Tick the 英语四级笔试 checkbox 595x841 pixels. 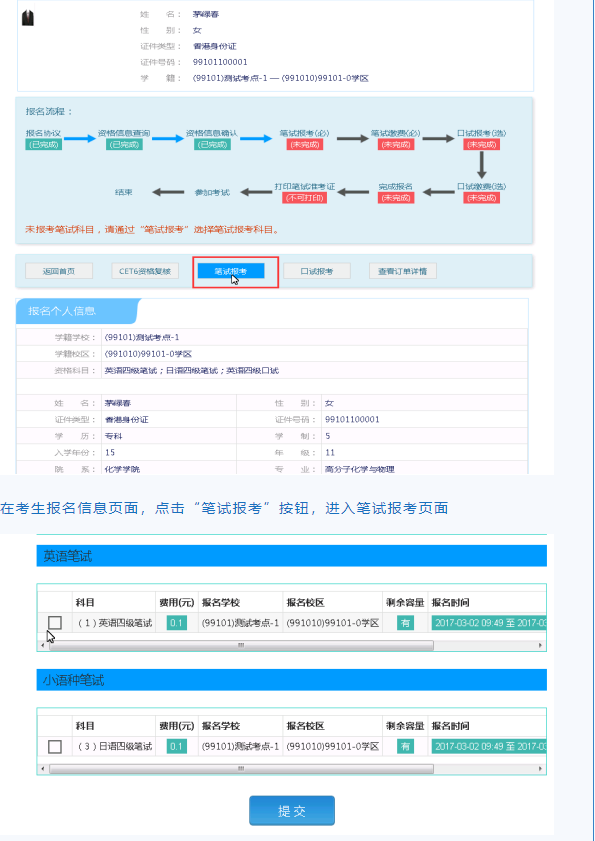[55, 623]
